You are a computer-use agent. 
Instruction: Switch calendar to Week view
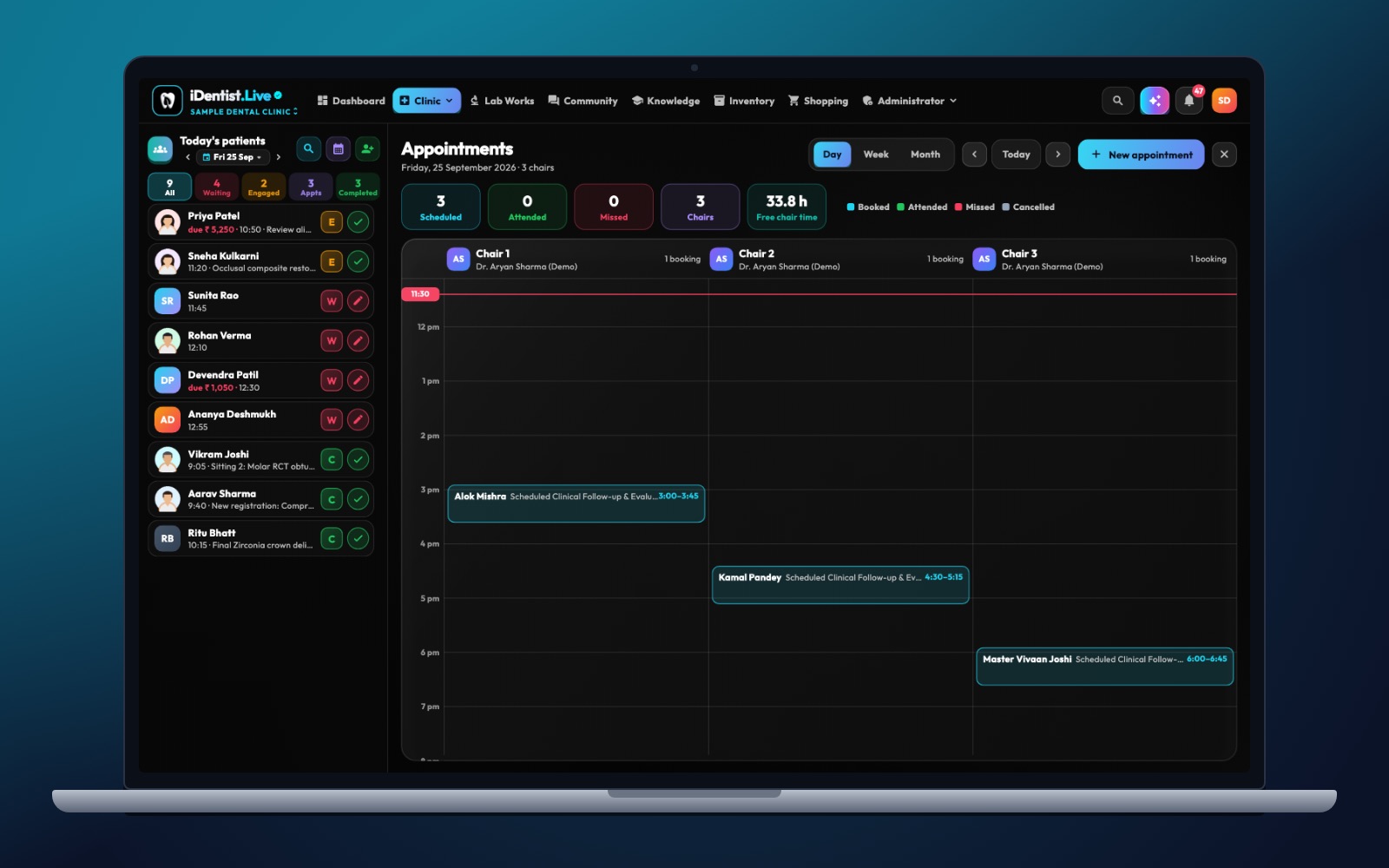[876, 155]
